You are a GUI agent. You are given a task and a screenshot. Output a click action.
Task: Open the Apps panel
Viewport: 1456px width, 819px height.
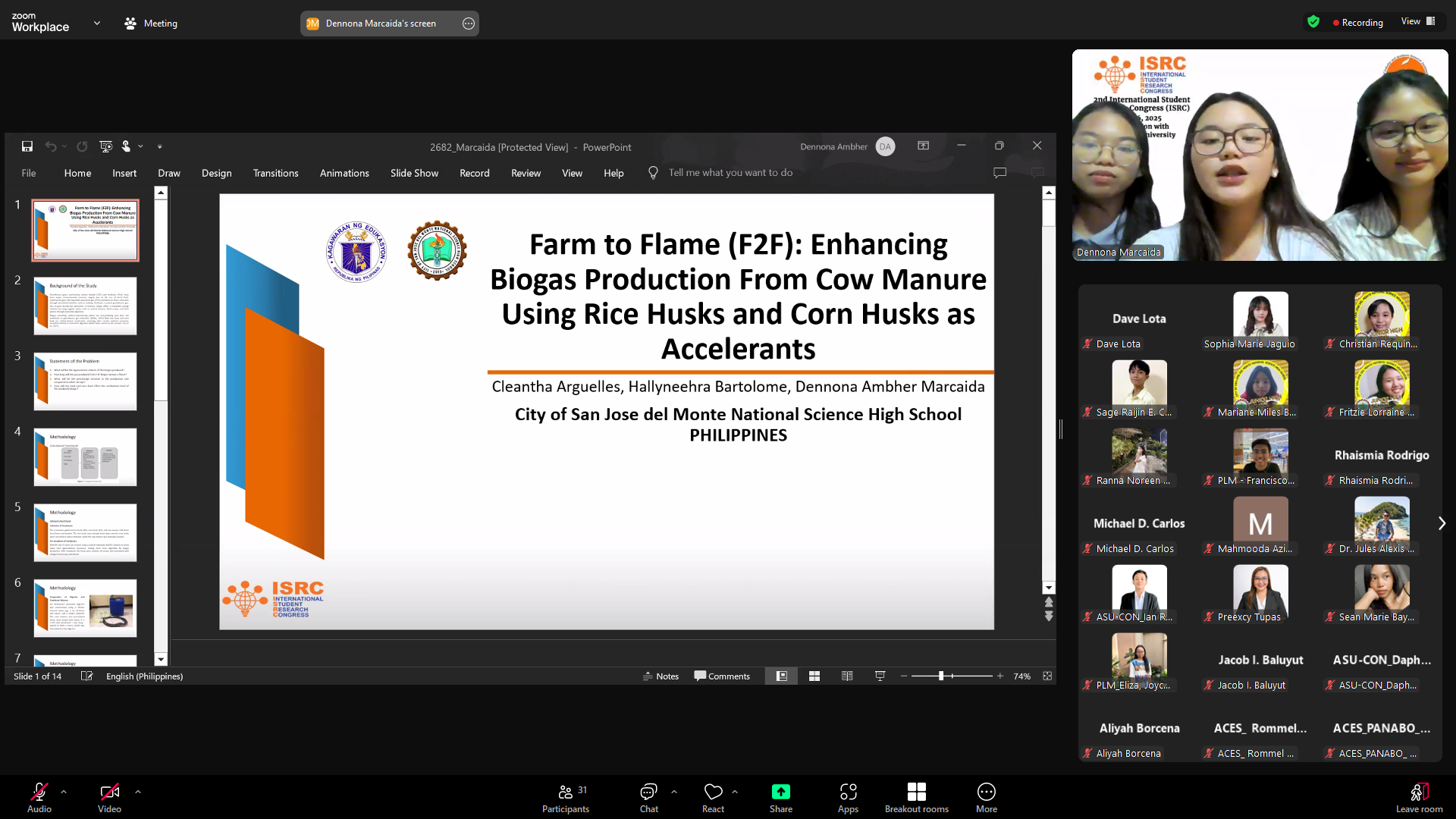(848, 798)
